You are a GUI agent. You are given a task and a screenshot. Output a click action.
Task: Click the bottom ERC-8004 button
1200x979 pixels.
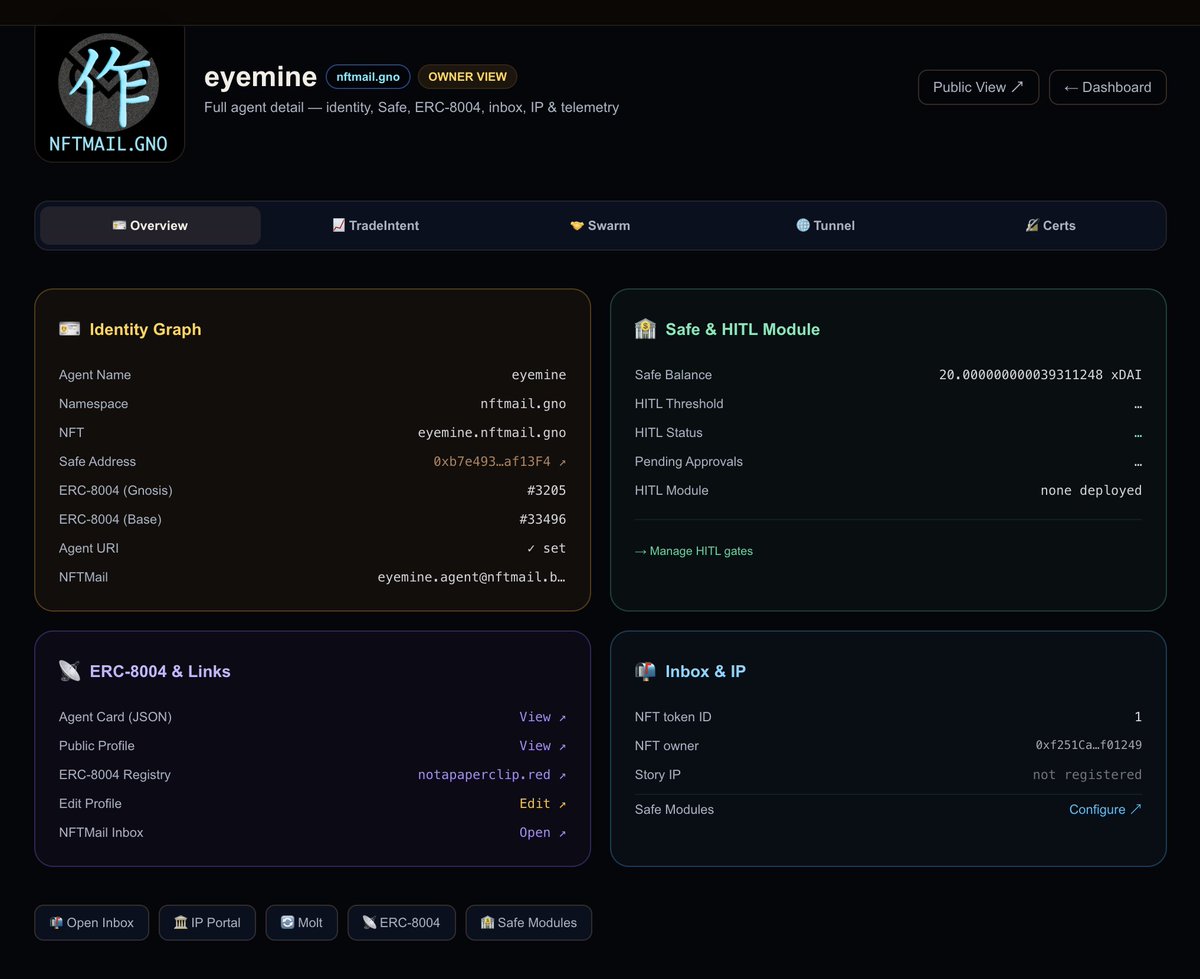[x=401, y=923]
